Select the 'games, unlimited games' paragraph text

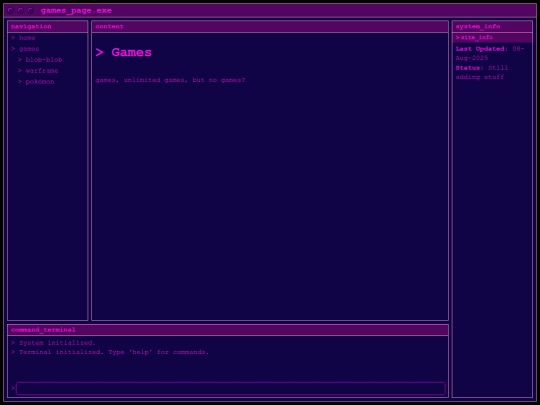coord(170,80)
